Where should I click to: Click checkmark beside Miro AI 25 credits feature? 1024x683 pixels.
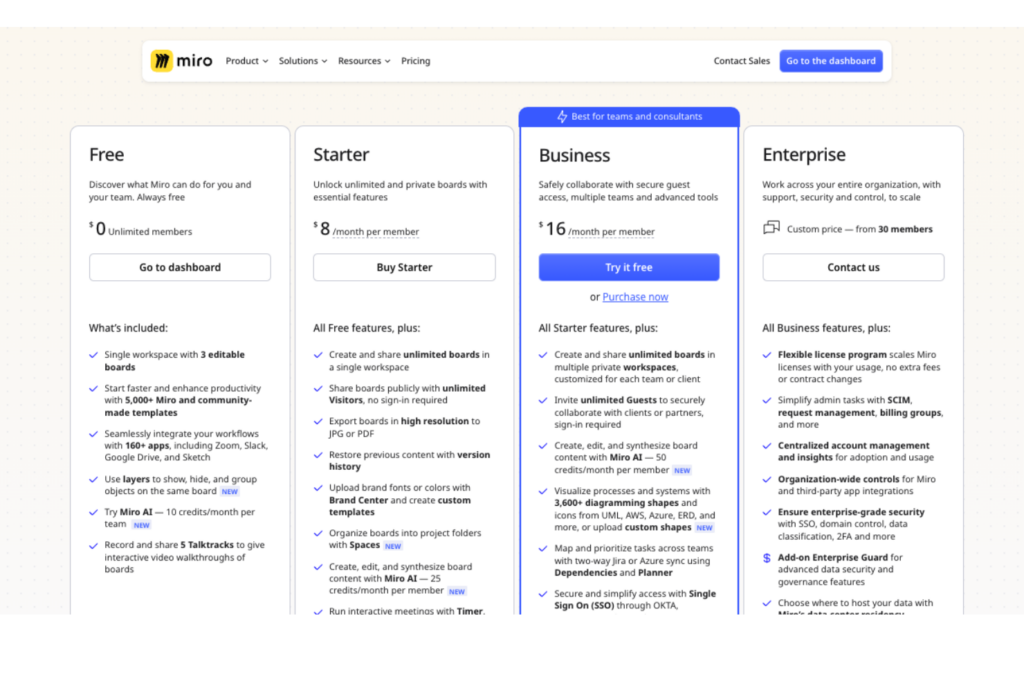coord(318,567)
